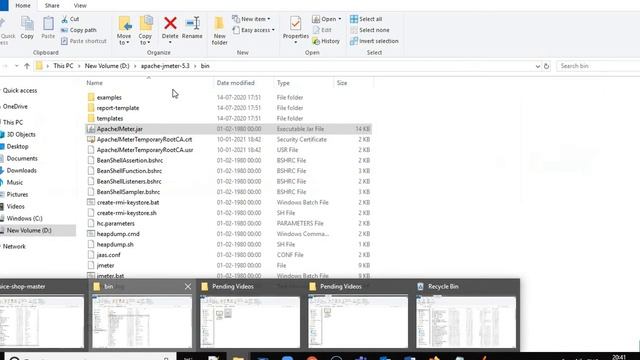Viewport: 640px width, 360px height.
Task: Open Desktop in navigation pane
Action: coord(18,146)
